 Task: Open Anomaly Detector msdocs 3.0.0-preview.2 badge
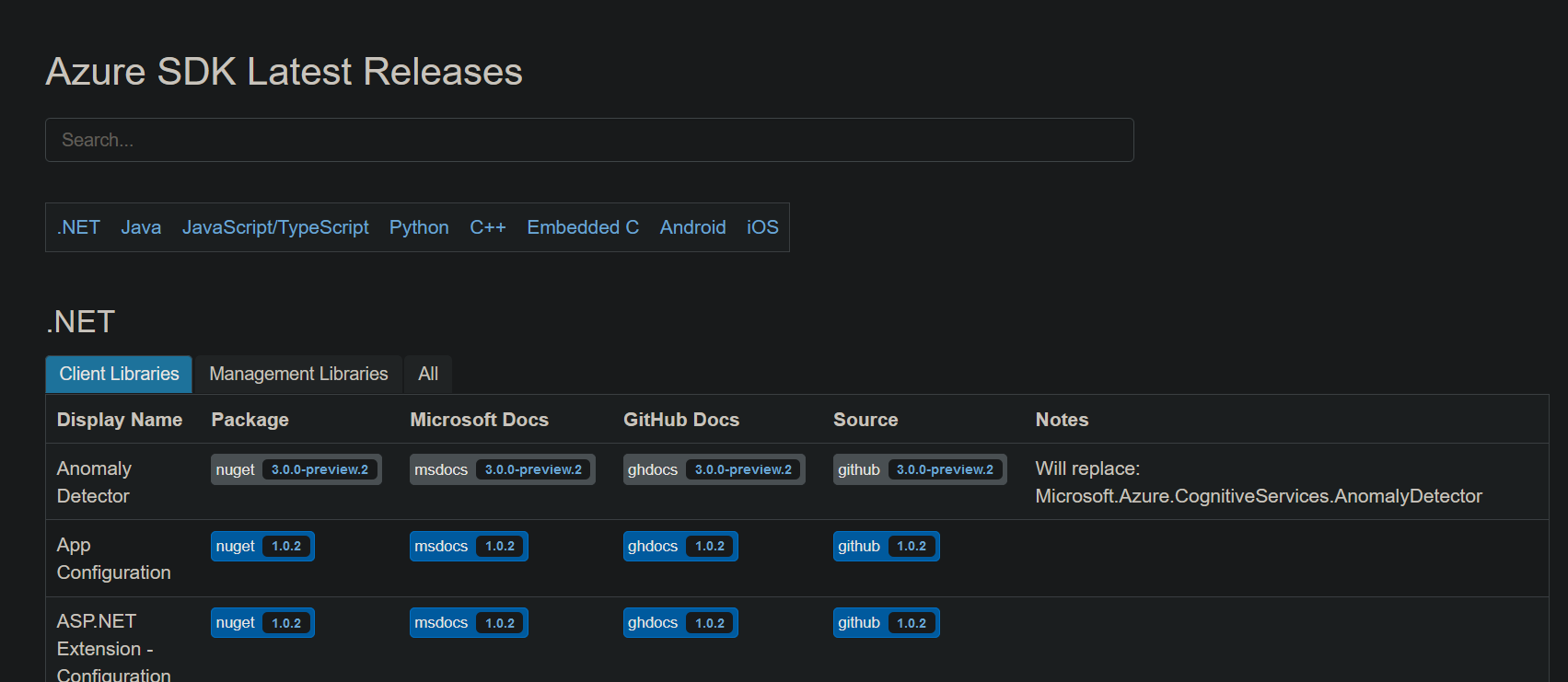(x=503, y=469)
